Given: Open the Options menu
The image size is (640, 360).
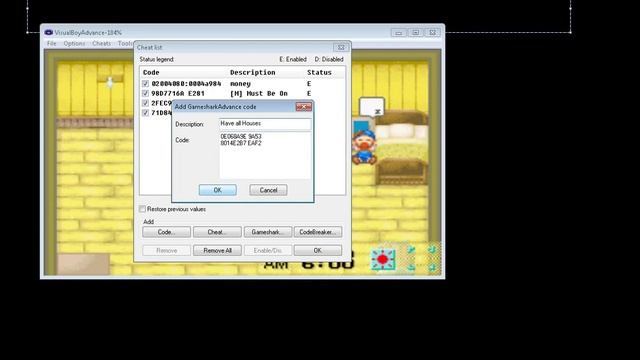Looking at the screenshot, I should (x=74, y=43).
